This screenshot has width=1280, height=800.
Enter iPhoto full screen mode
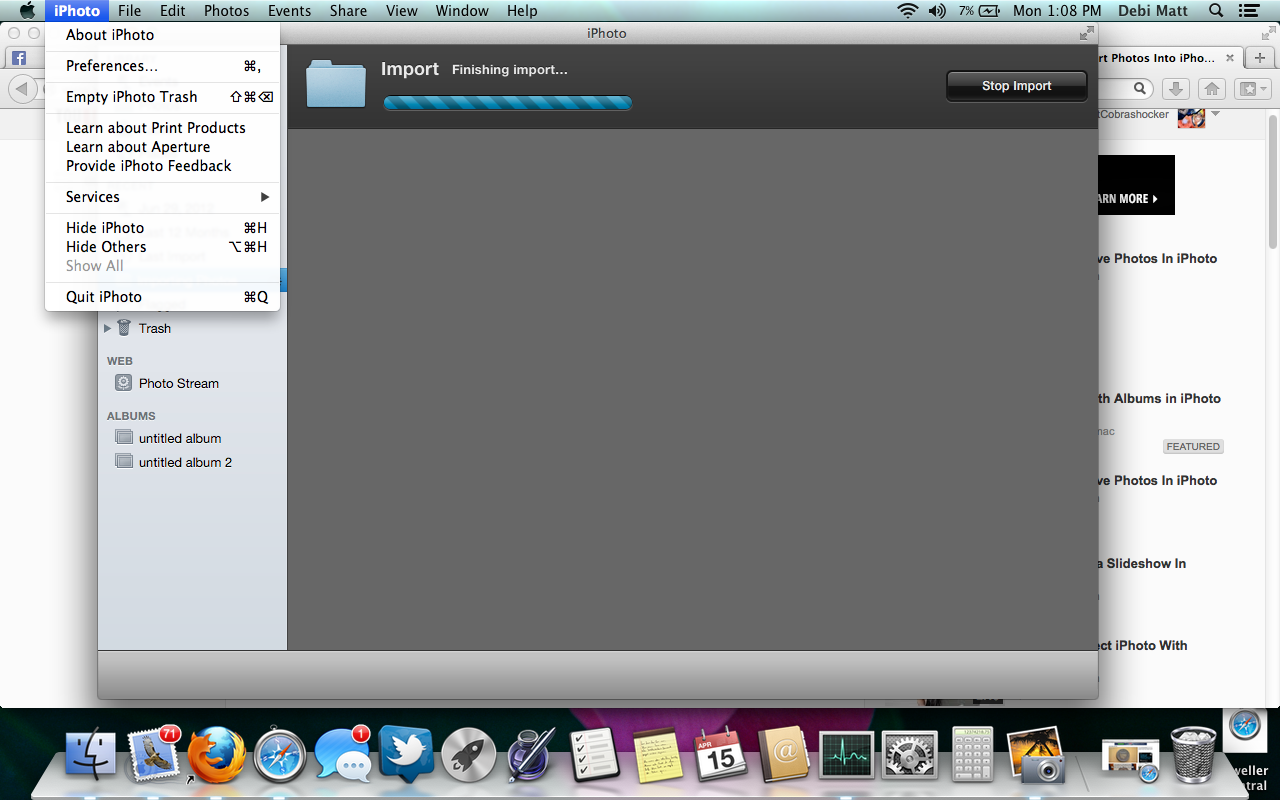(1086, 33)
